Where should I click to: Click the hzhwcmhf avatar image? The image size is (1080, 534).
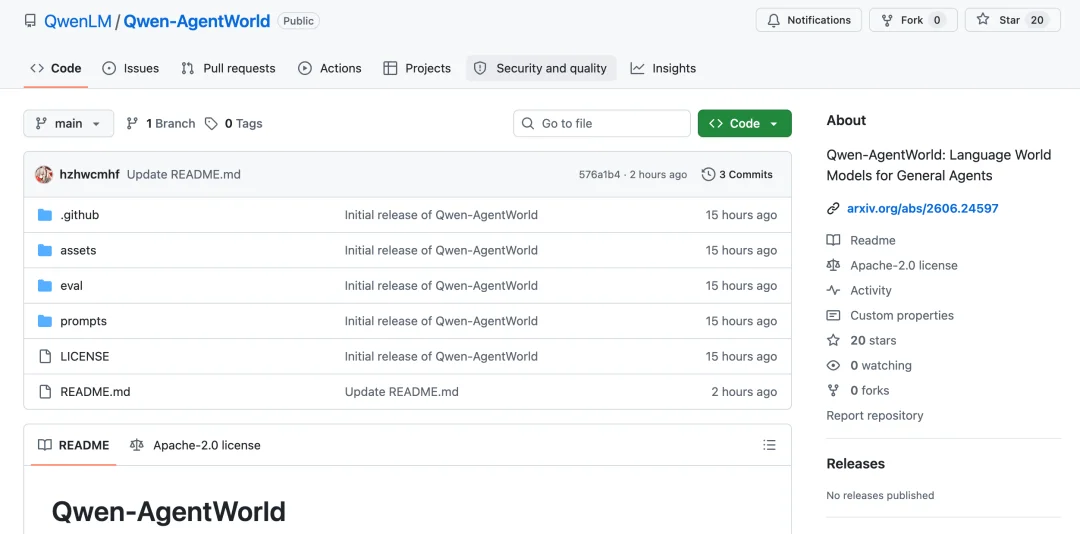pos(44,174)
